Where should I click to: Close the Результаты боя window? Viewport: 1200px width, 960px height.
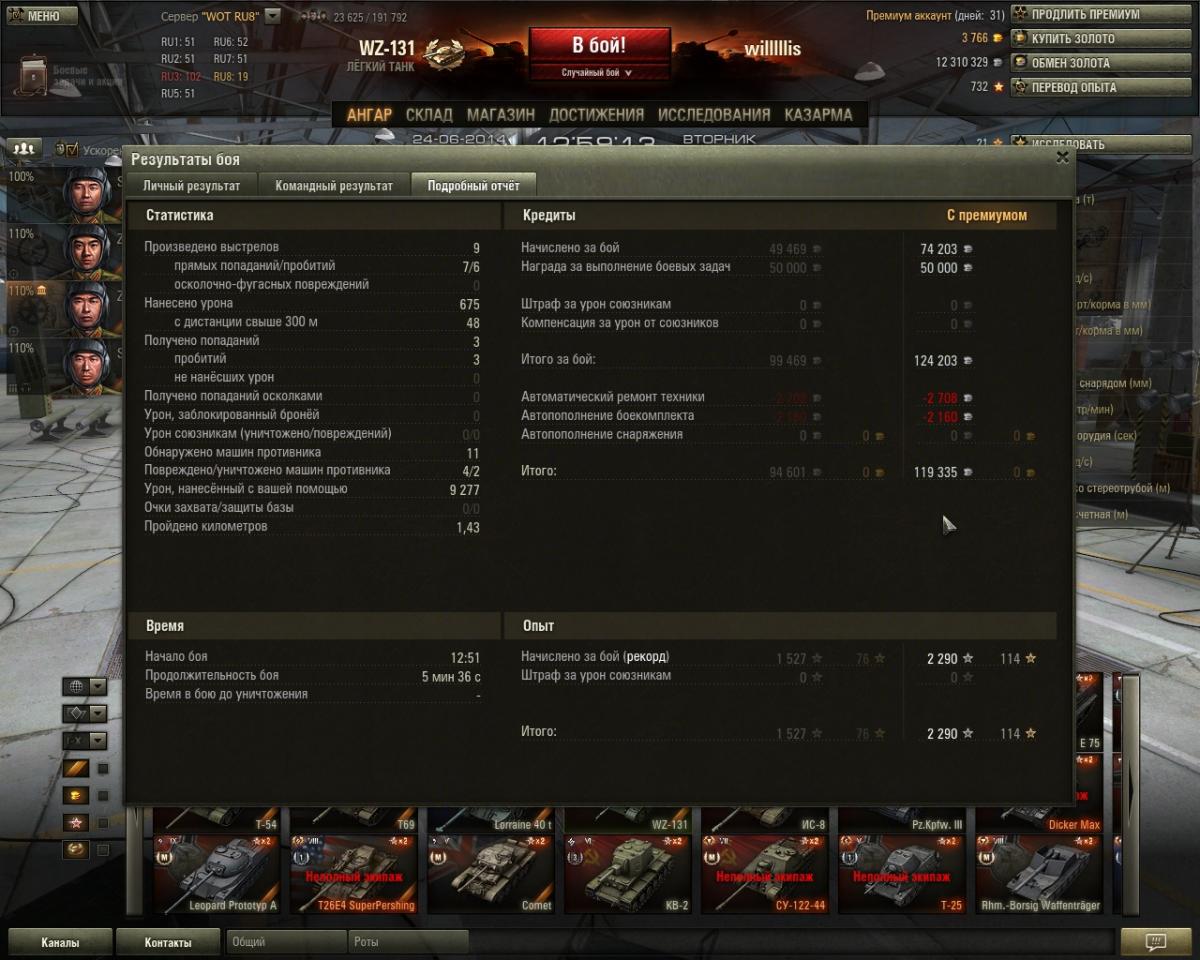1062,157
